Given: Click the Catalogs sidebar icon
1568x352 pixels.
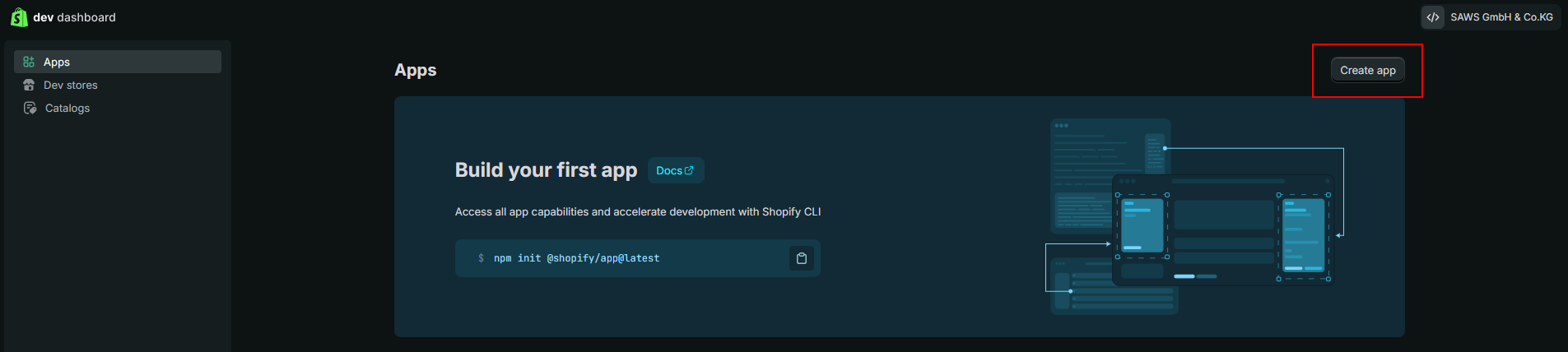Looking at the screenshot, I should point(30,108).
